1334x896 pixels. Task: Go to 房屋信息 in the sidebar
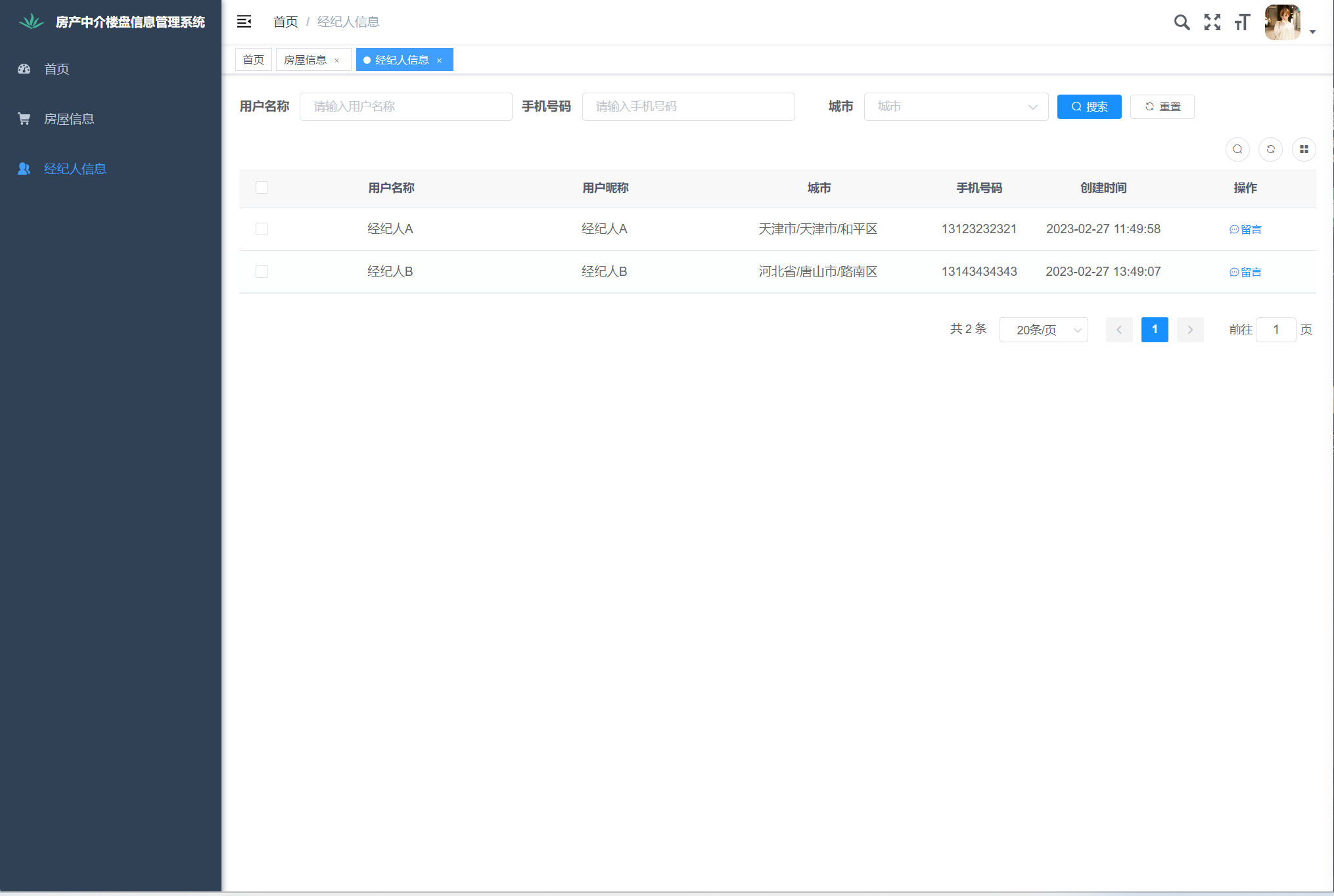pyautogui.click(x=69, y=119)
